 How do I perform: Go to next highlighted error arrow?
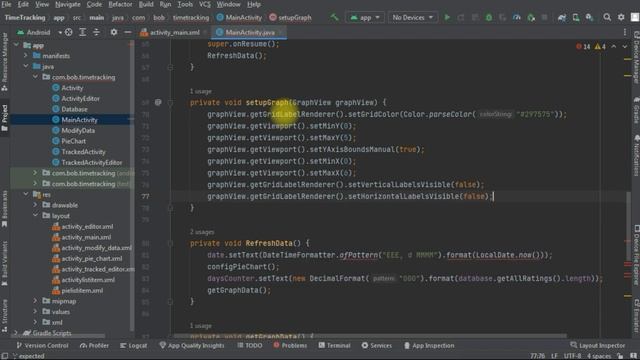pos(624,47)
